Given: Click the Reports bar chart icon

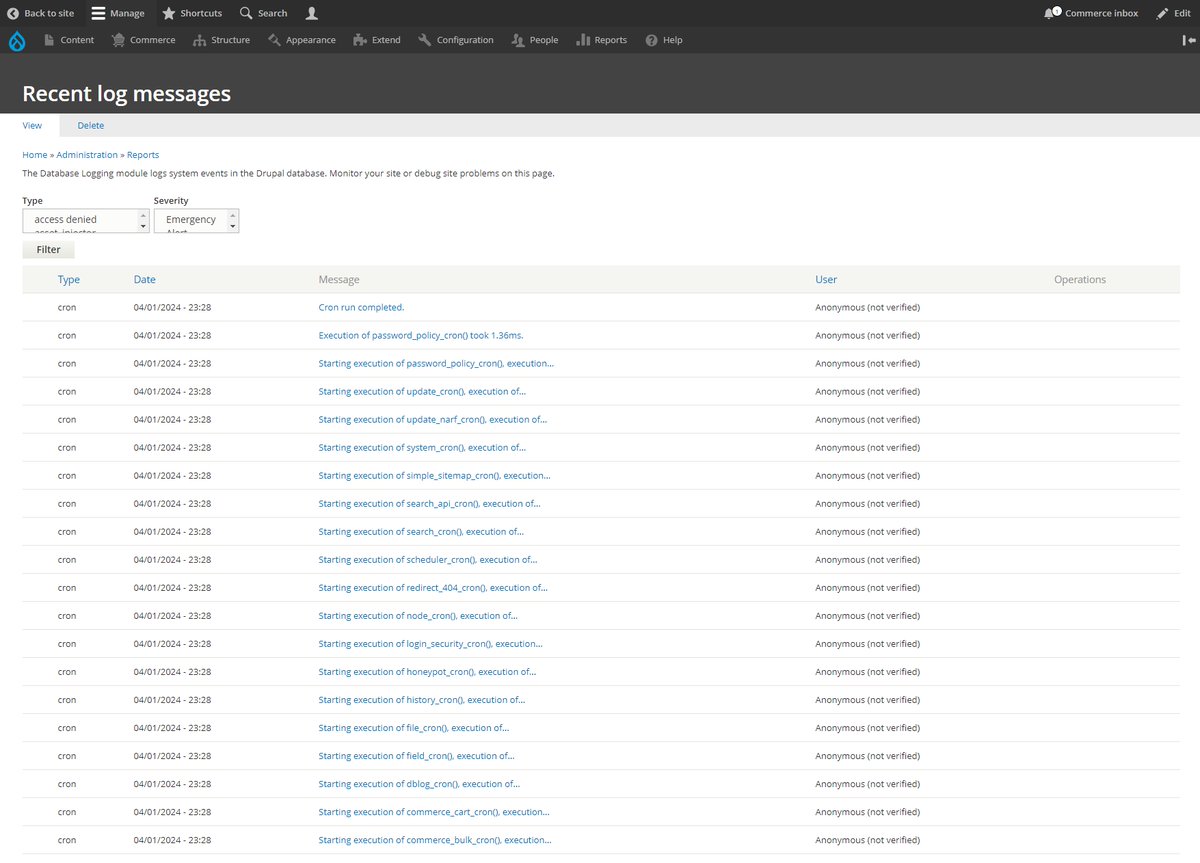Looking at the screenshot, I should pos(583,40).
